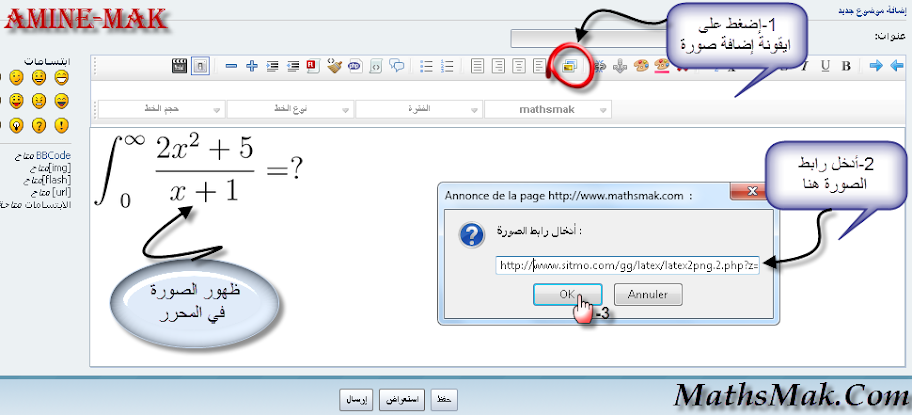The image size is (912, 415).
Task: Apply bulleted list formatting
Action: [426, 66]
